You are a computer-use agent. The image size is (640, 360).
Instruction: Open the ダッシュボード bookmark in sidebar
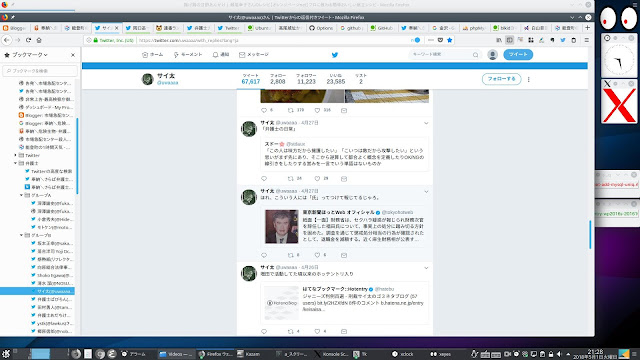46,107
